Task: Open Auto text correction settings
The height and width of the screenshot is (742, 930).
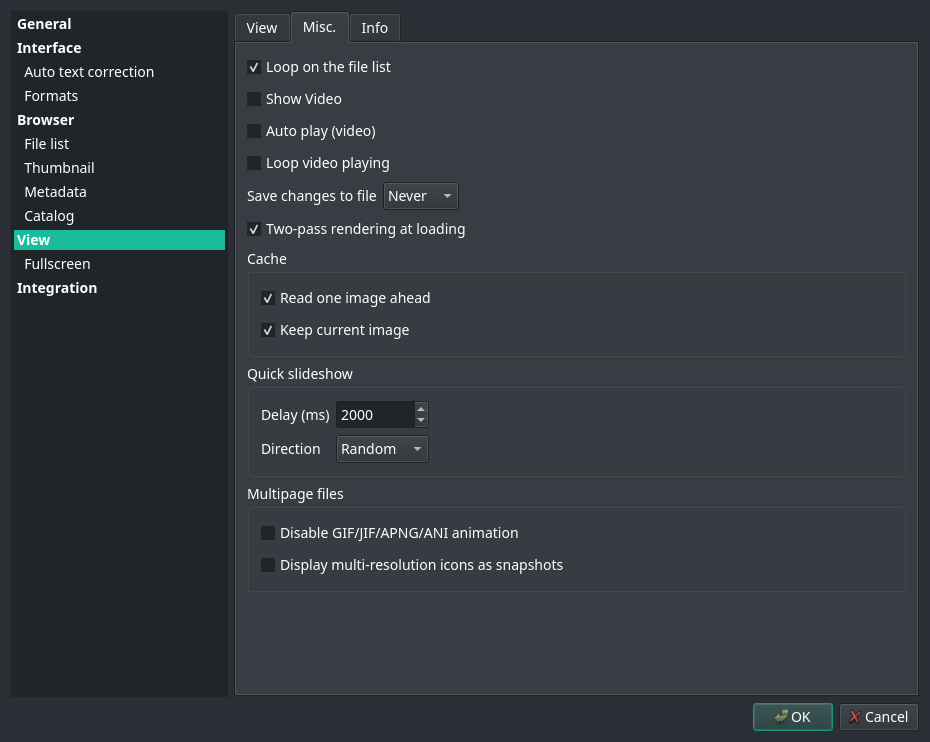Action: point(89,72)
